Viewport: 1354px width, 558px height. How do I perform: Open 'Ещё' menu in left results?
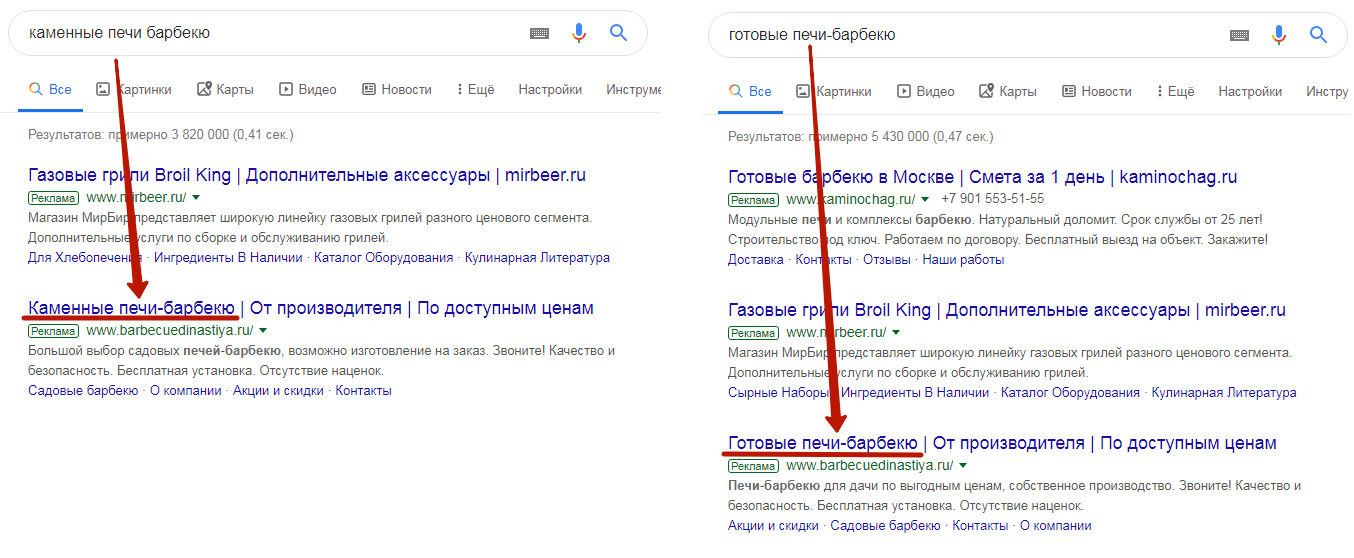[475, 89]
